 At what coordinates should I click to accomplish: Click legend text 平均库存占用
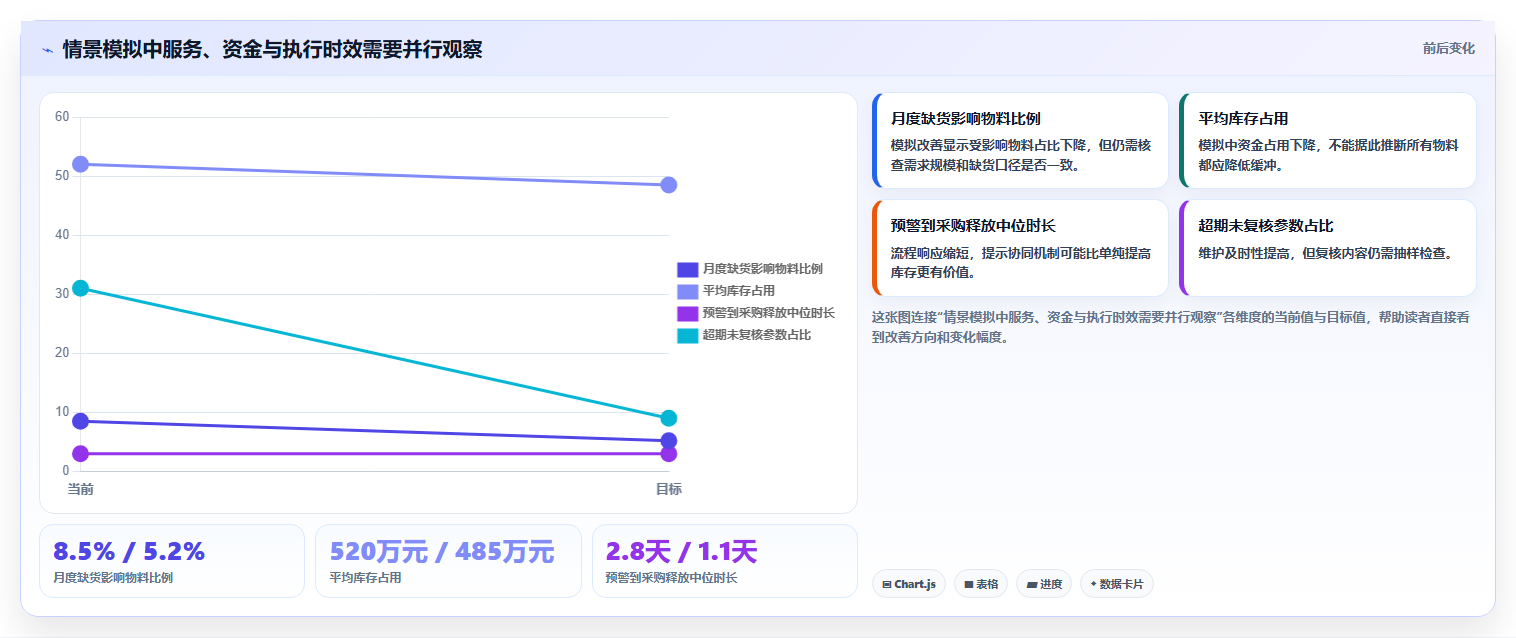coord(738,291)
